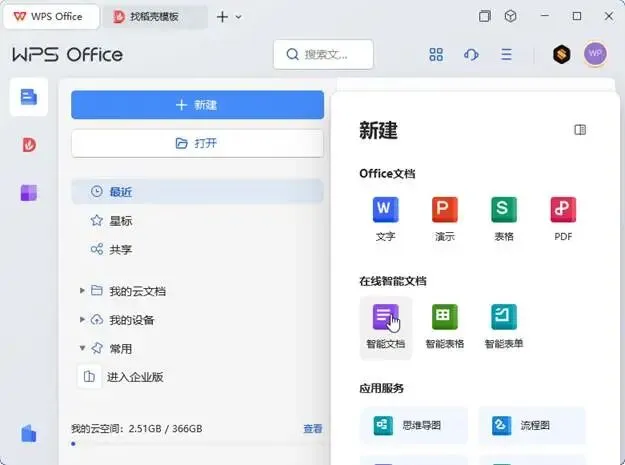Select 共享 shared files
The width and height of the screenshot is (625, 465).
pos(197,249)
